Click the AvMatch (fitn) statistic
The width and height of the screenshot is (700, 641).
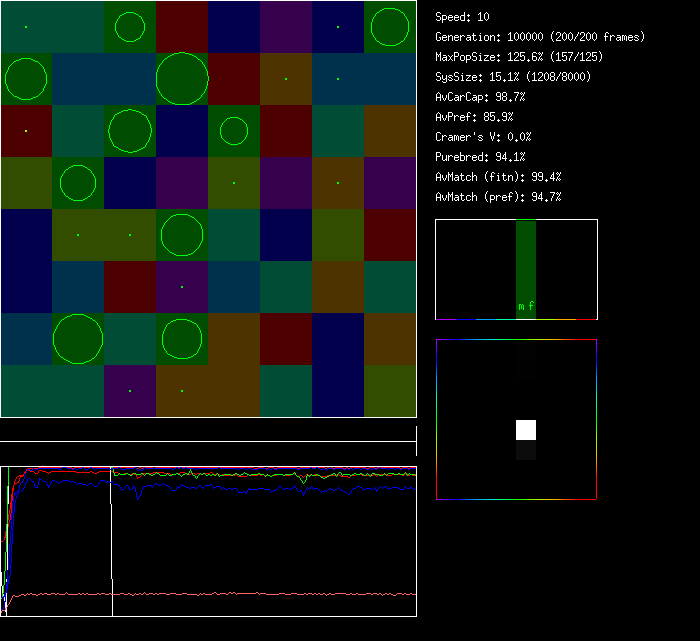pyautogui.click(x=498, y=177)
